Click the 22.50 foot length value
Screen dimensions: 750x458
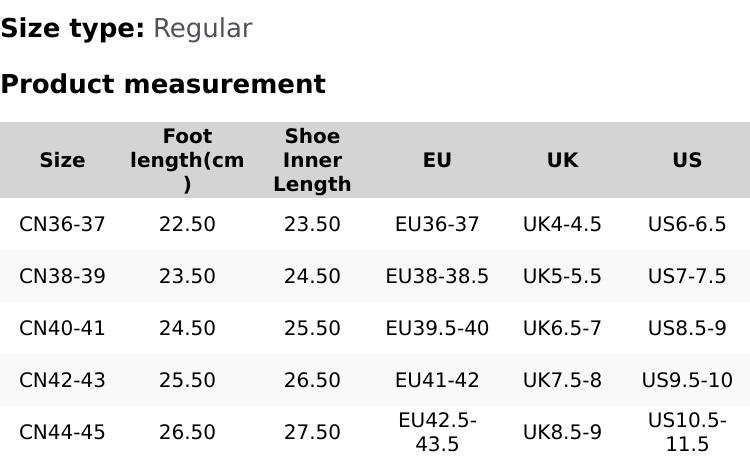(x=187, y=224)
